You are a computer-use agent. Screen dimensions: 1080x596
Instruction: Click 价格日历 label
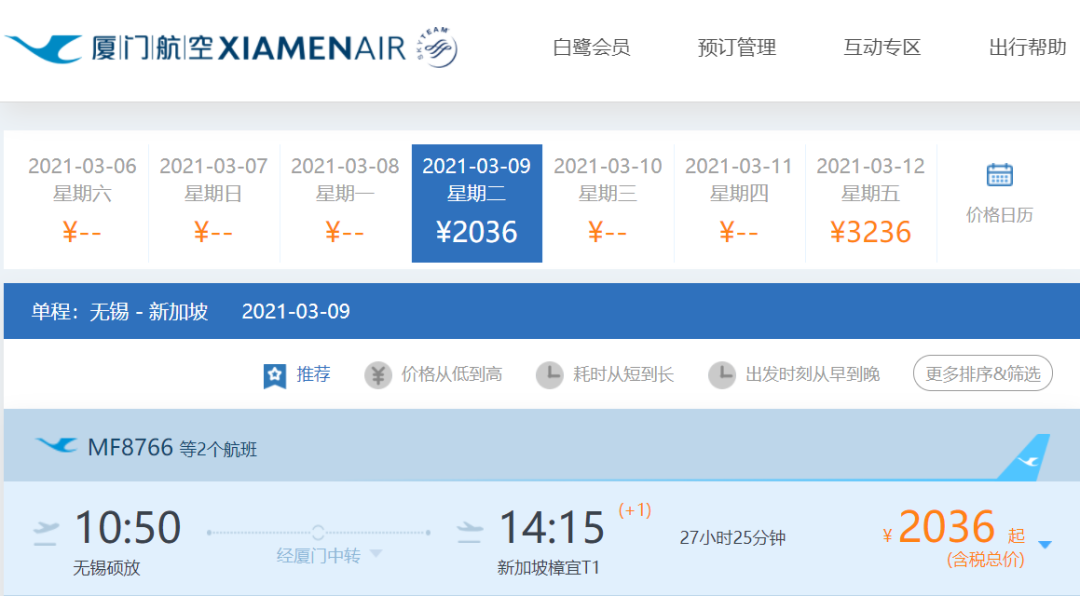tap(999, 215)
